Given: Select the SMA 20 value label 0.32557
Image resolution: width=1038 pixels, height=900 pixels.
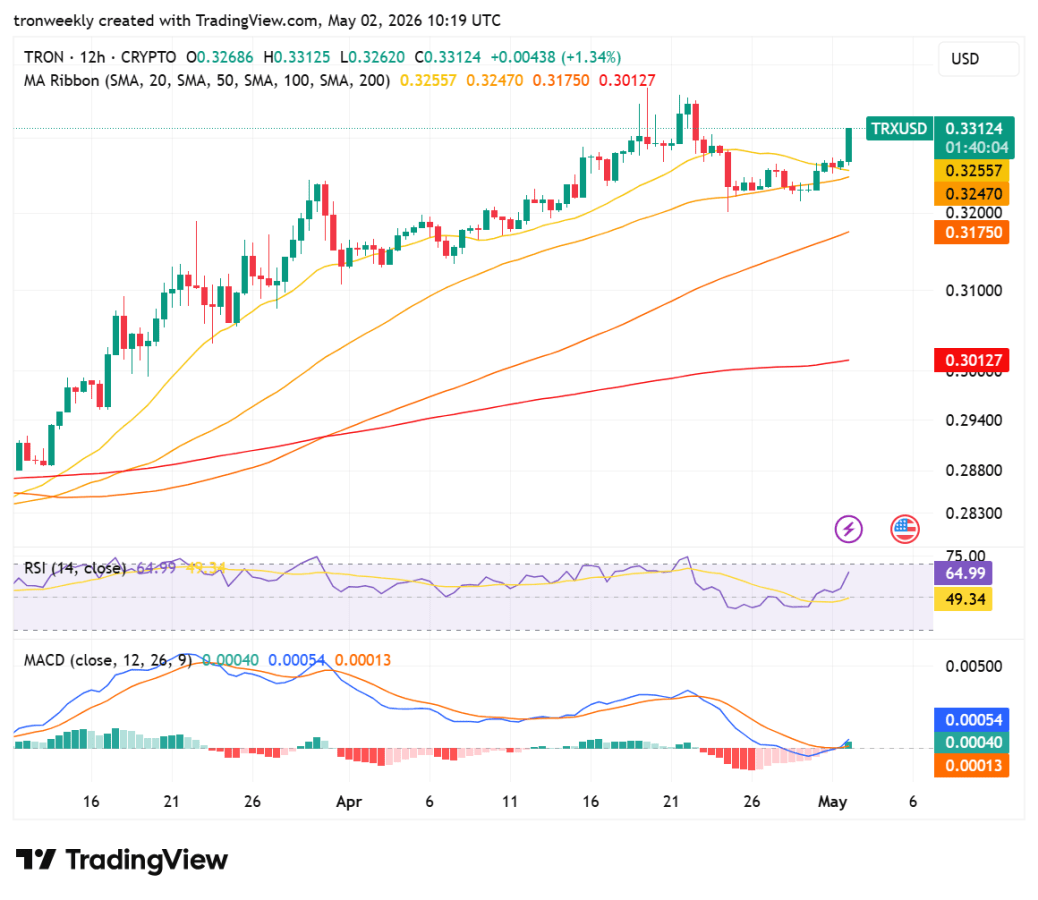Looking at the screenshot, I should coord(972,171).
